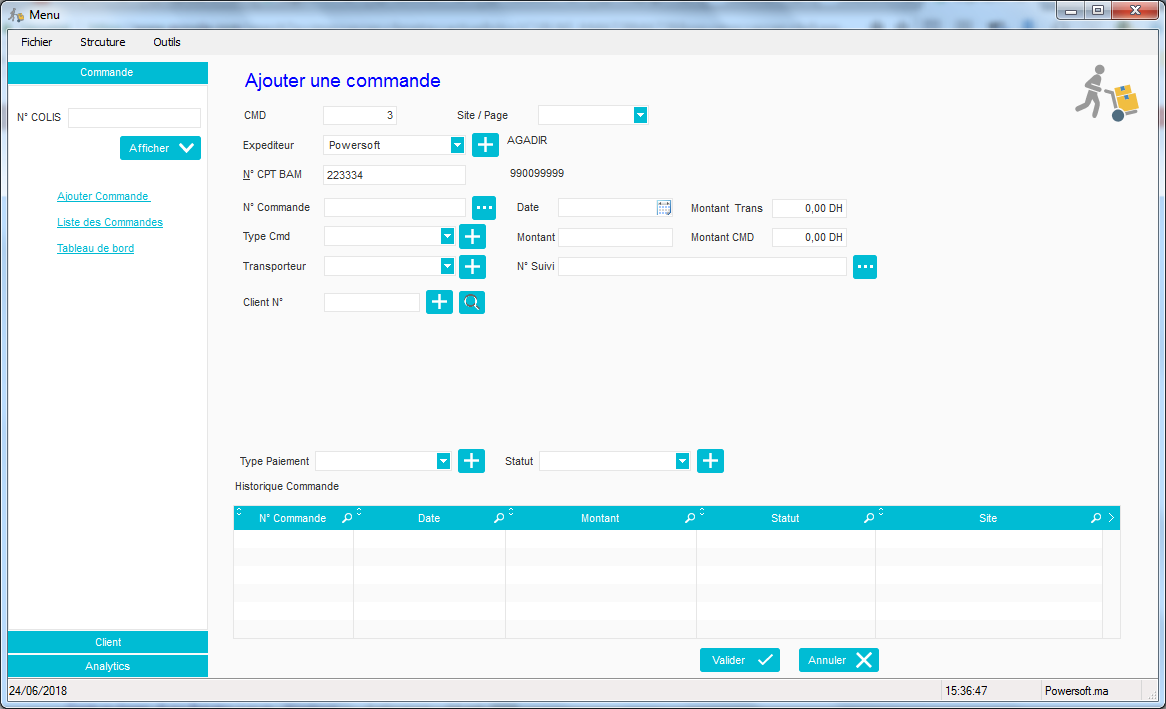Click the plus icon beside Type Paiement

click(x=471, y=461)
